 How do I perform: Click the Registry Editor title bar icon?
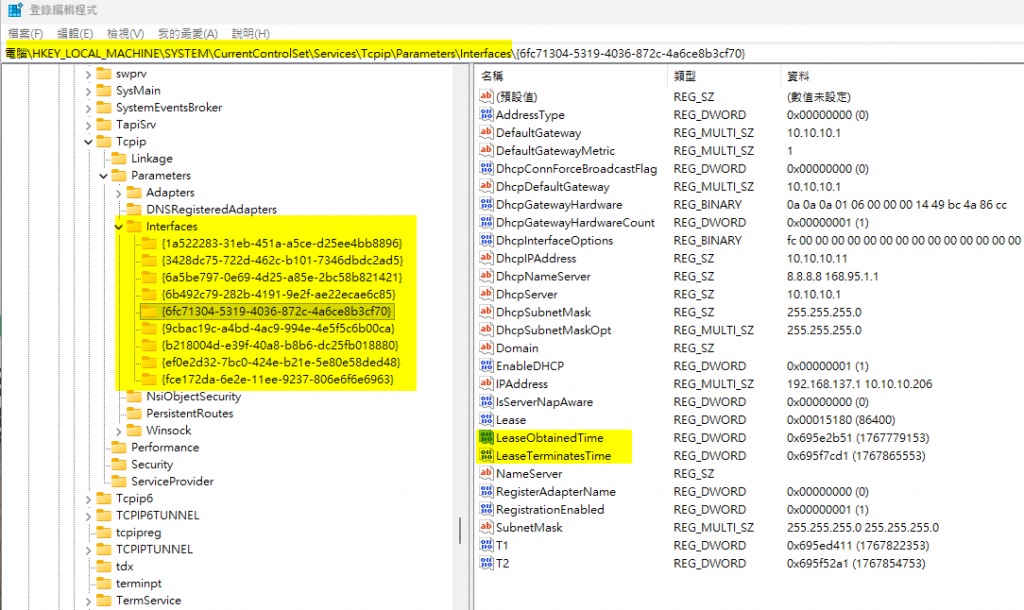[14, 10]
